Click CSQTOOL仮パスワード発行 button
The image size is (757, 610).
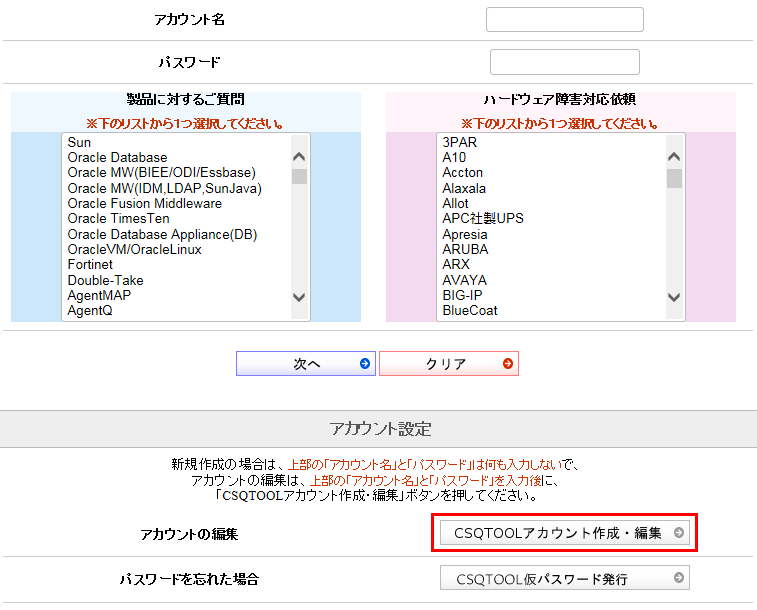pyautogui.click(x=564, y=578)
